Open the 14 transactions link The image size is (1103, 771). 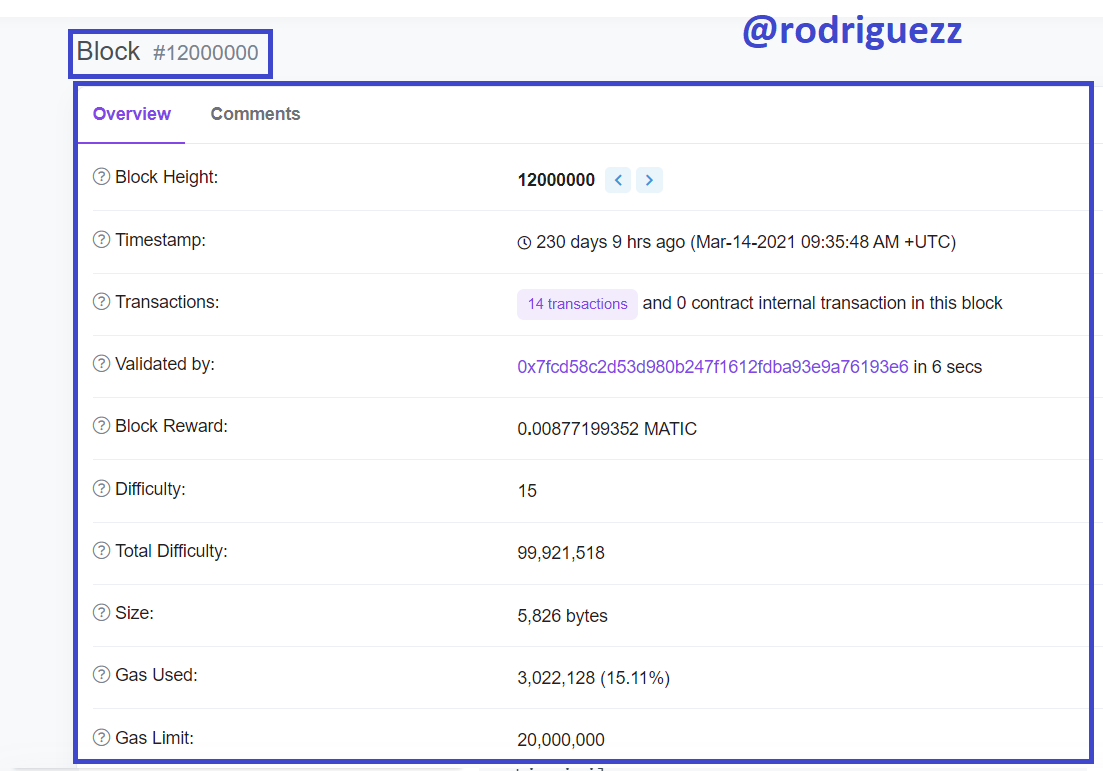point(578,304)
